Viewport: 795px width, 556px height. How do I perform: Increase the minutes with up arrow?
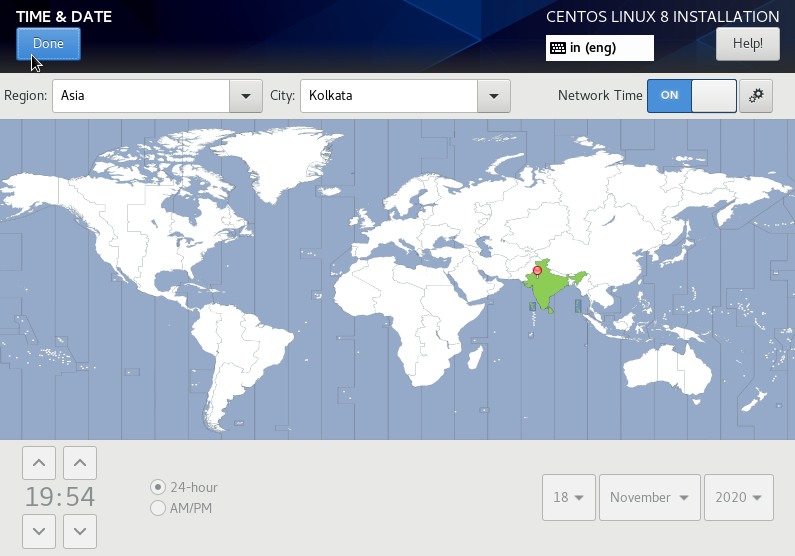pyautogui.click(x=80, y=463)
